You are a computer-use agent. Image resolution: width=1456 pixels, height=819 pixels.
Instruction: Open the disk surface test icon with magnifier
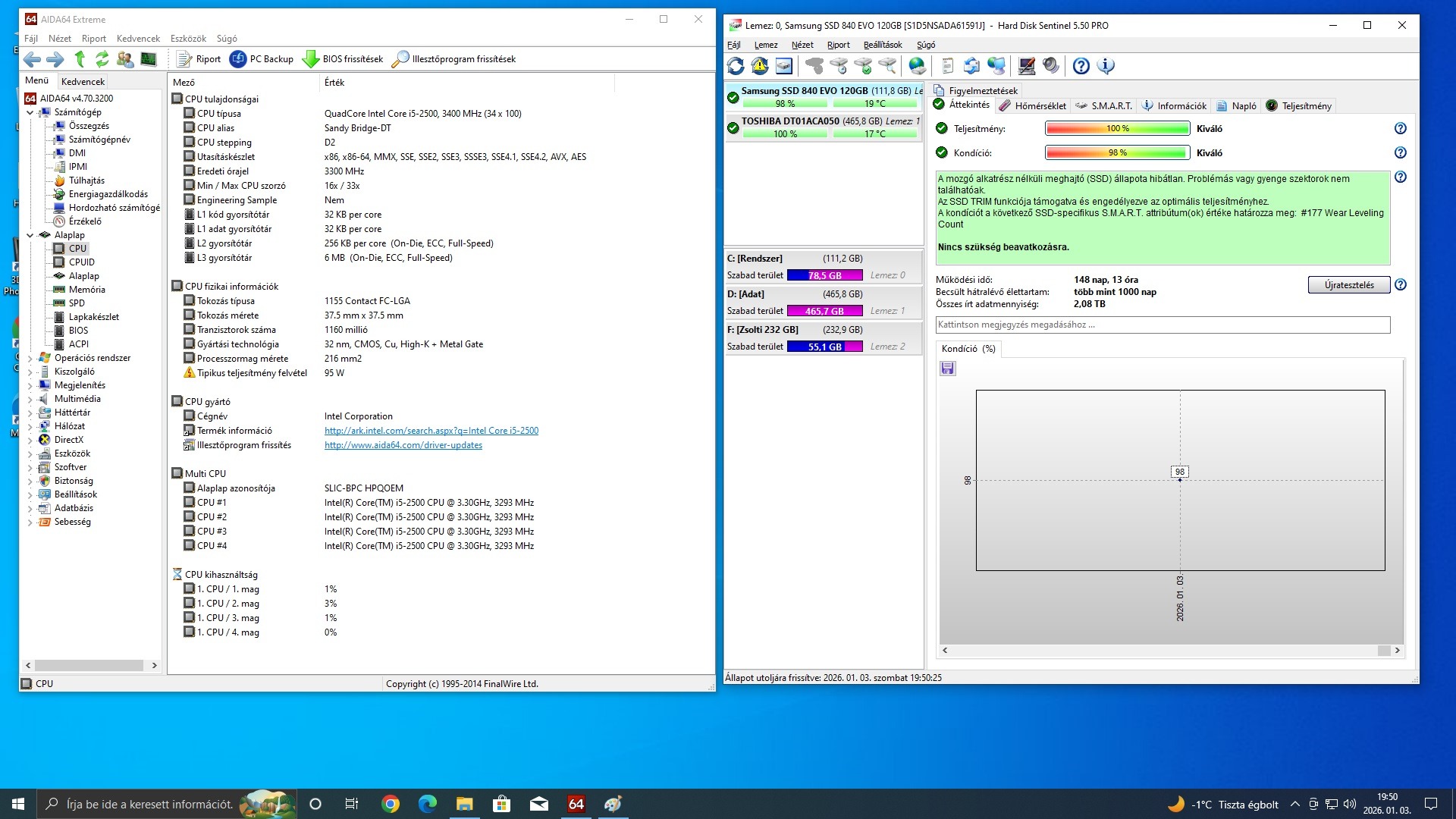pyautogui.click(x=890, y=67)
